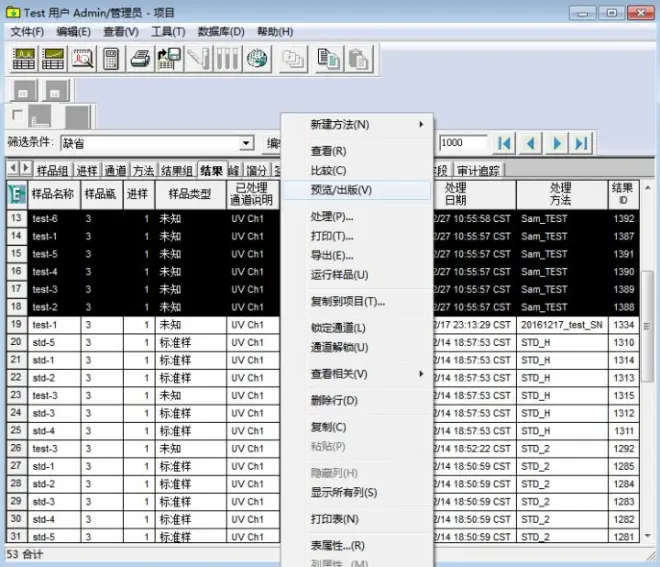Switch to the 结果组 tab
The image size is (660, 567).
click(176, 170)
